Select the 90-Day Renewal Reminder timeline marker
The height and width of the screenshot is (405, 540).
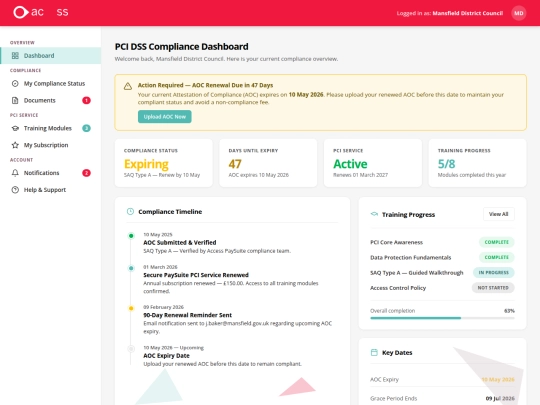point(131,308)
